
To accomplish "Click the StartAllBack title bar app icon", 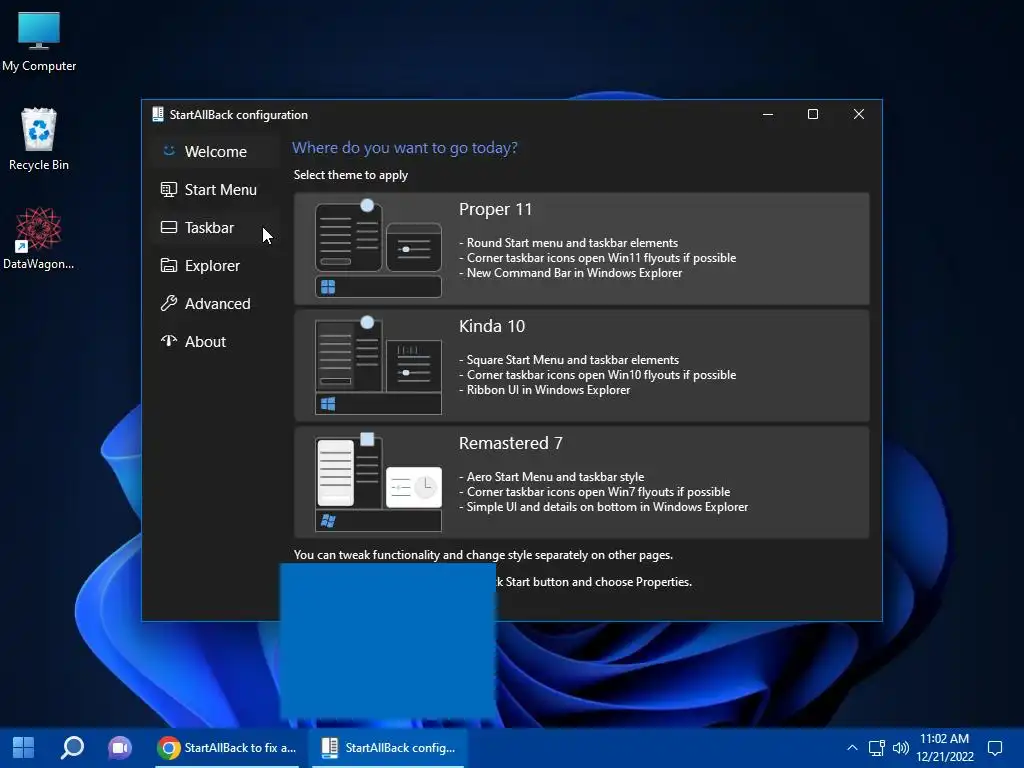I will coord(157,114).
